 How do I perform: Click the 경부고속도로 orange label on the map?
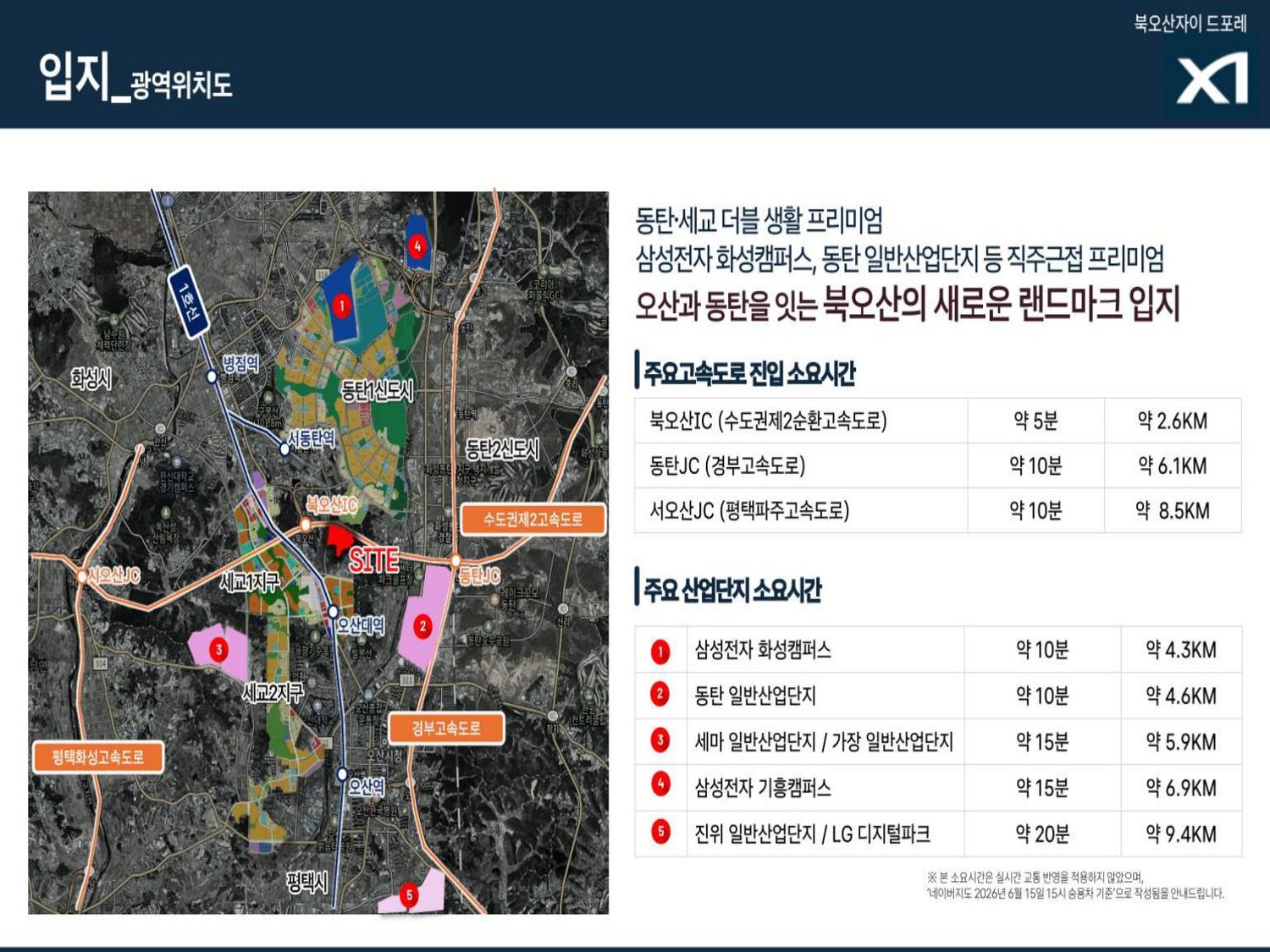click(446, 728)
